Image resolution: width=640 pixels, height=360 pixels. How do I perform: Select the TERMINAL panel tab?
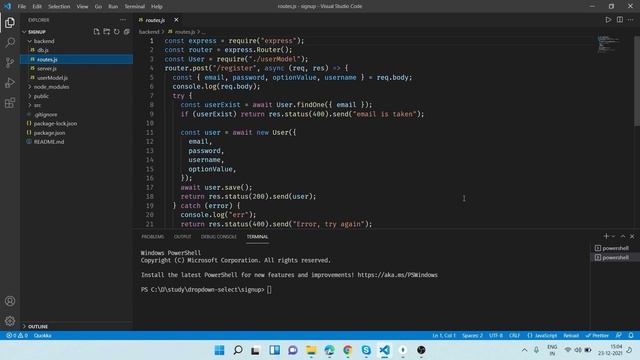[257, 237]
